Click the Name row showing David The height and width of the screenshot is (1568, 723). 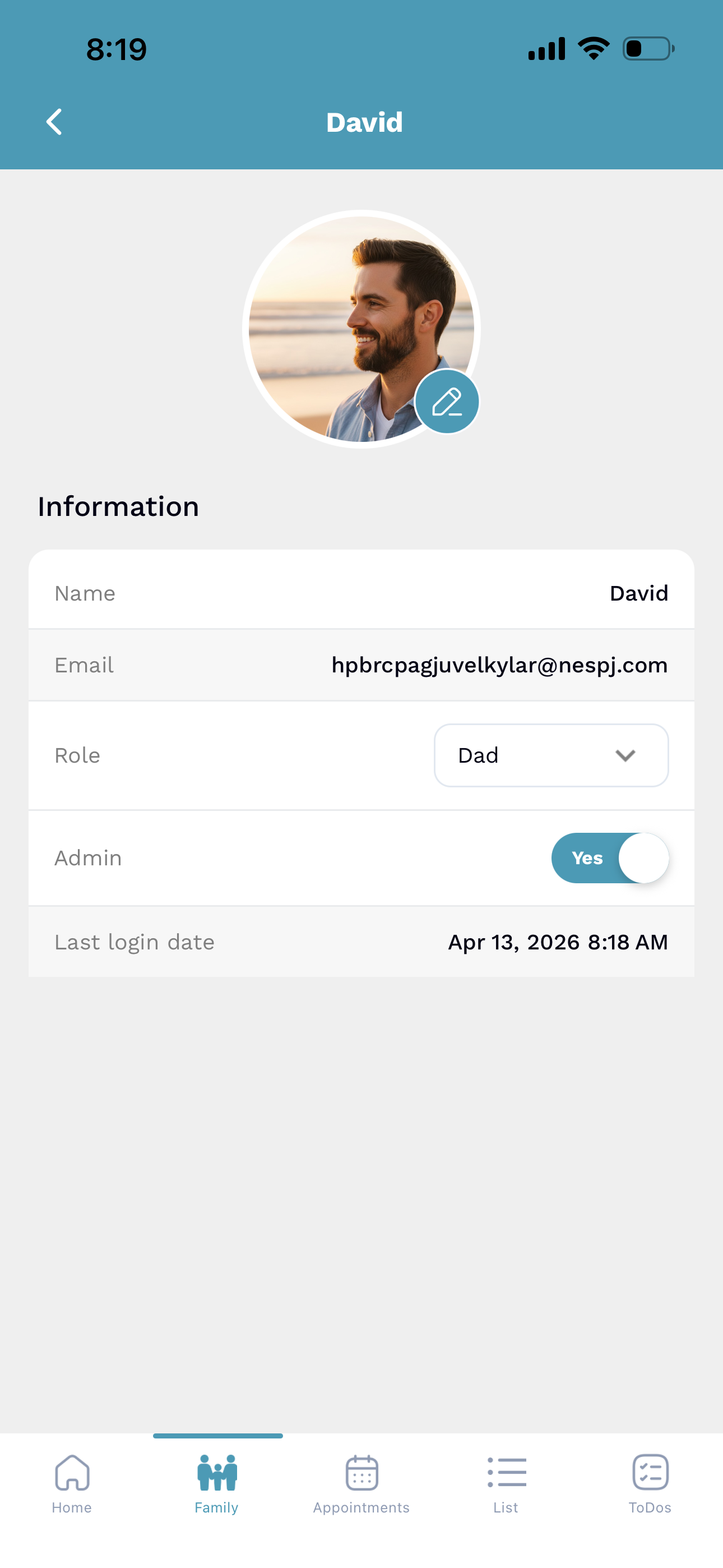[x=361, y=593]
